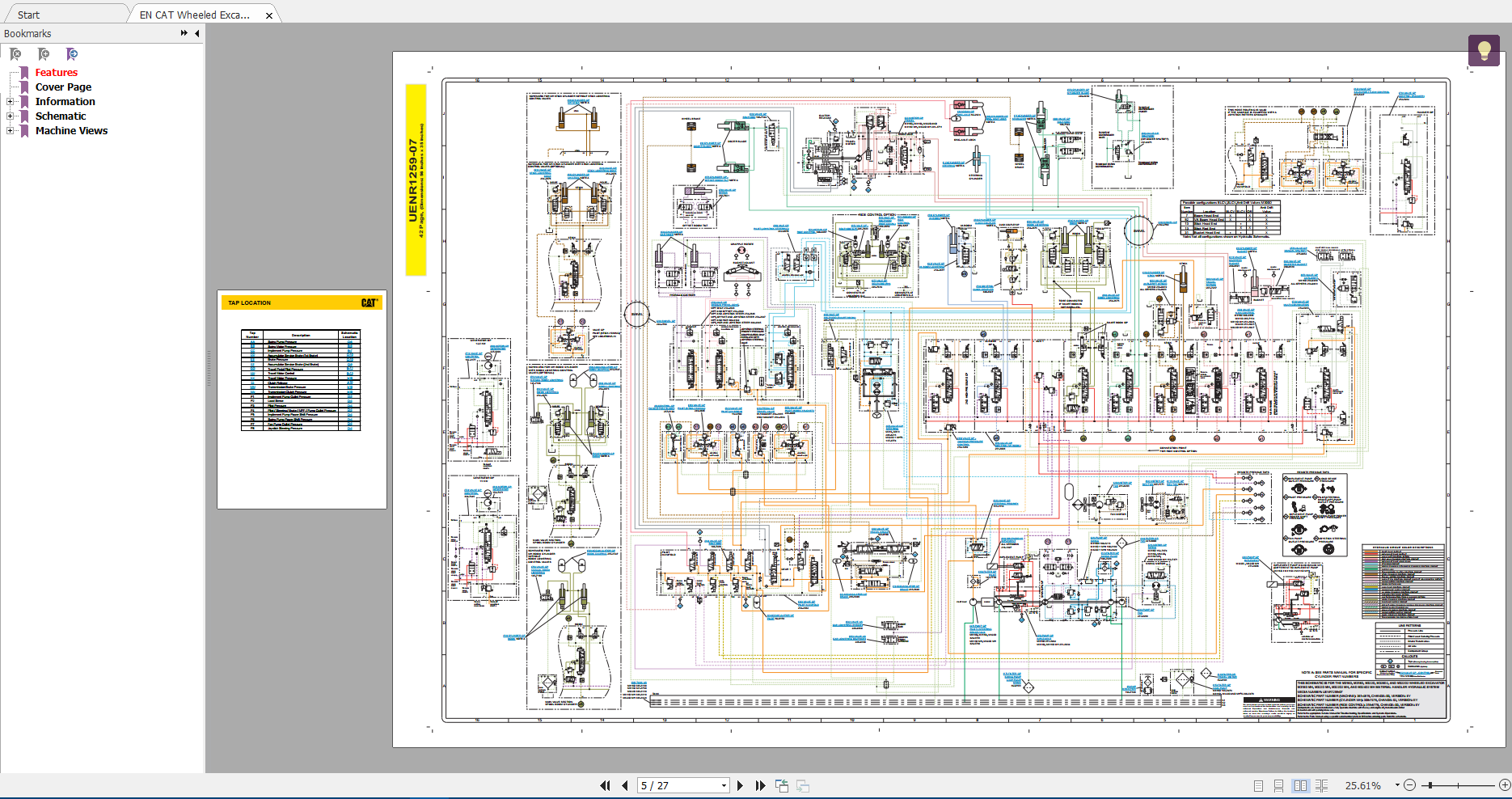This screenshot has width=1512, height=799.
Task: Click the Cover Page bookmark ribbon icon
Action: pos(24,87)
